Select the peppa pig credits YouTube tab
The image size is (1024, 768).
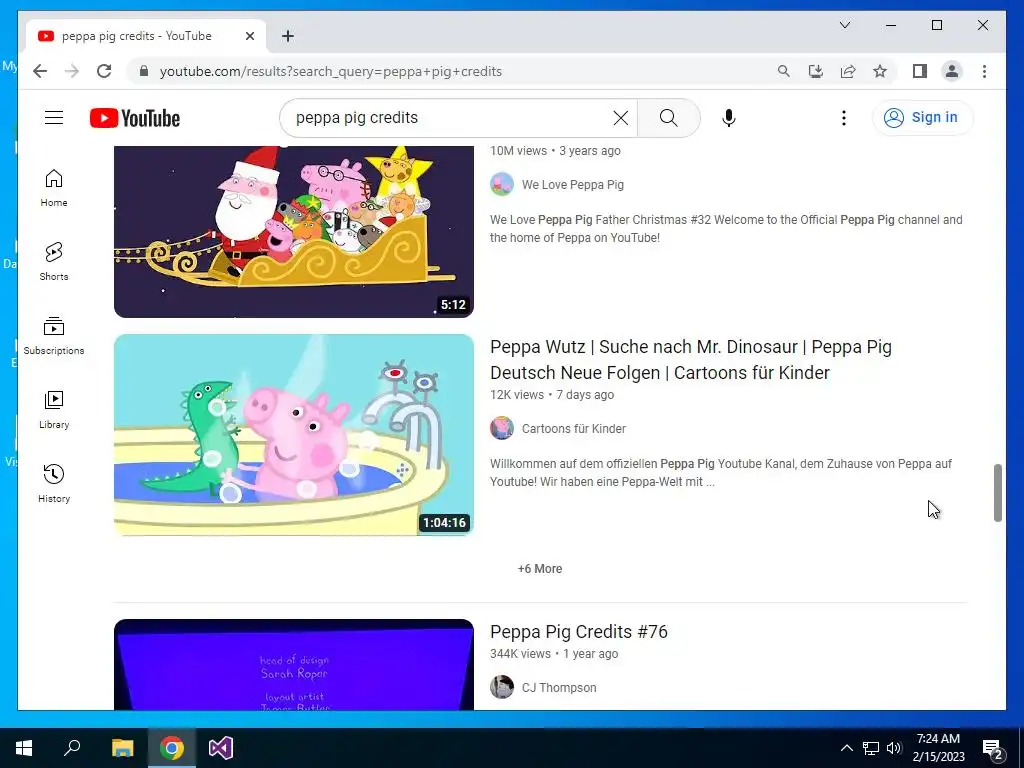(146, 36)
